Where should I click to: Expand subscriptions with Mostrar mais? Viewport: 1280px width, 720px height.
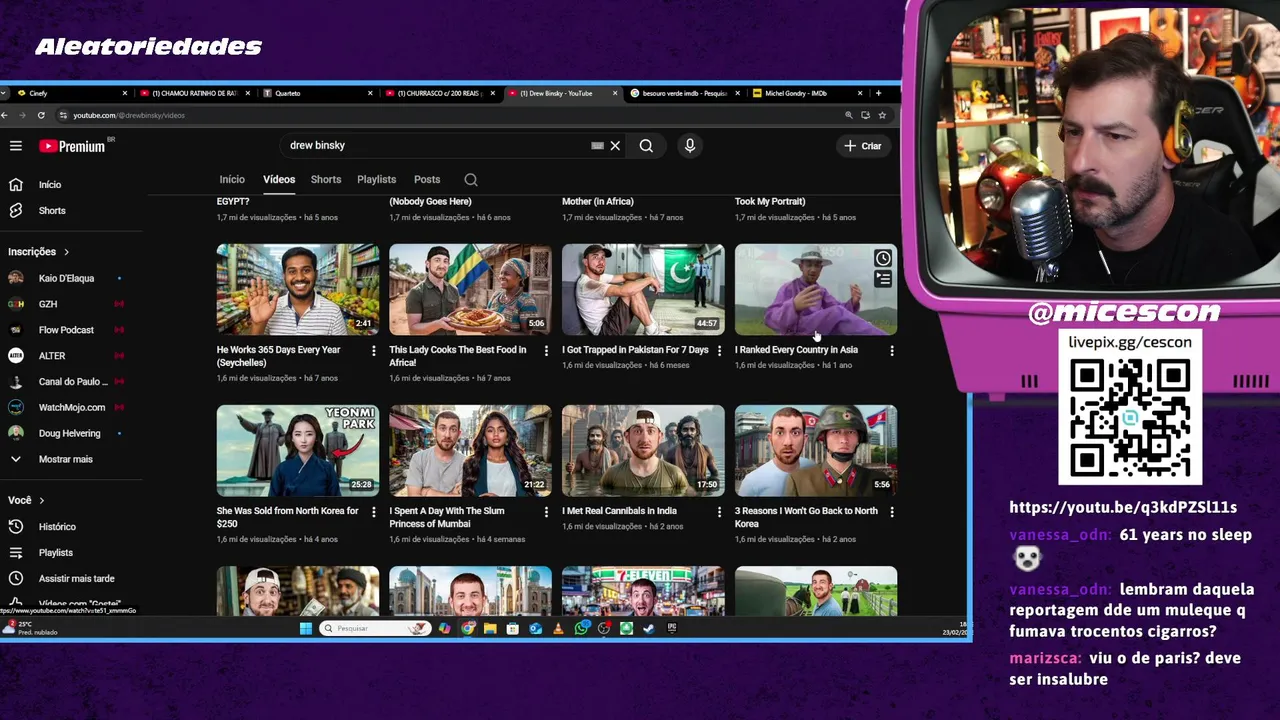click(66, 459)
